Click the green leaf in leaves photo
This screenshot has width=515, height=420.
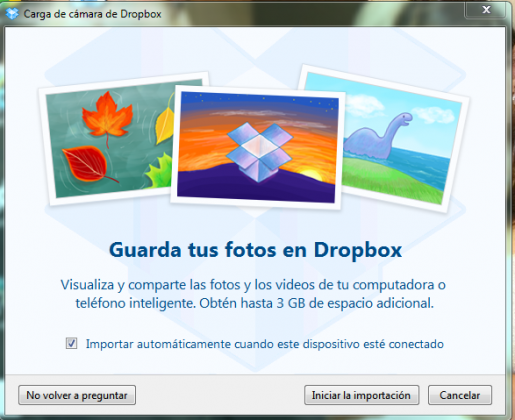159,171
